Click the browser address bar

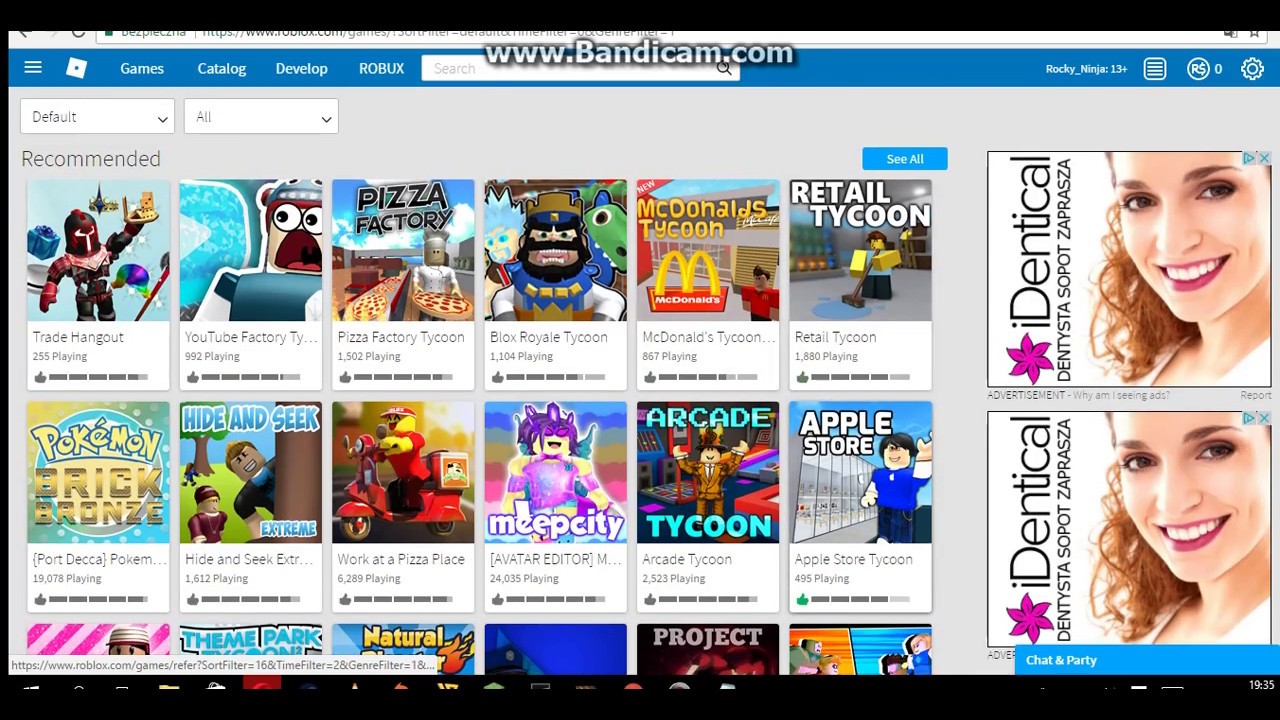pos(680,33)
